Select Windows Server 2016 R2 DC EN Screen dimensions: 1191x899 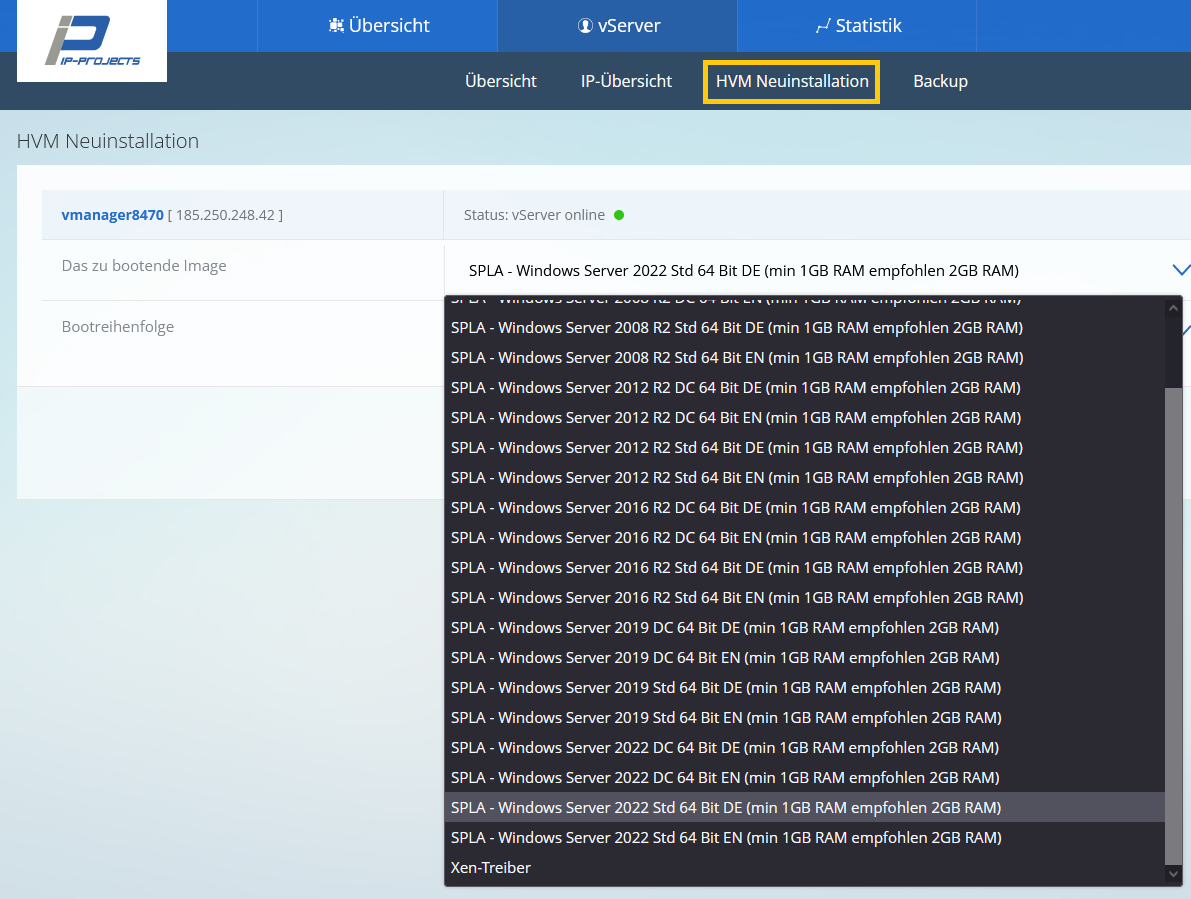804,538
